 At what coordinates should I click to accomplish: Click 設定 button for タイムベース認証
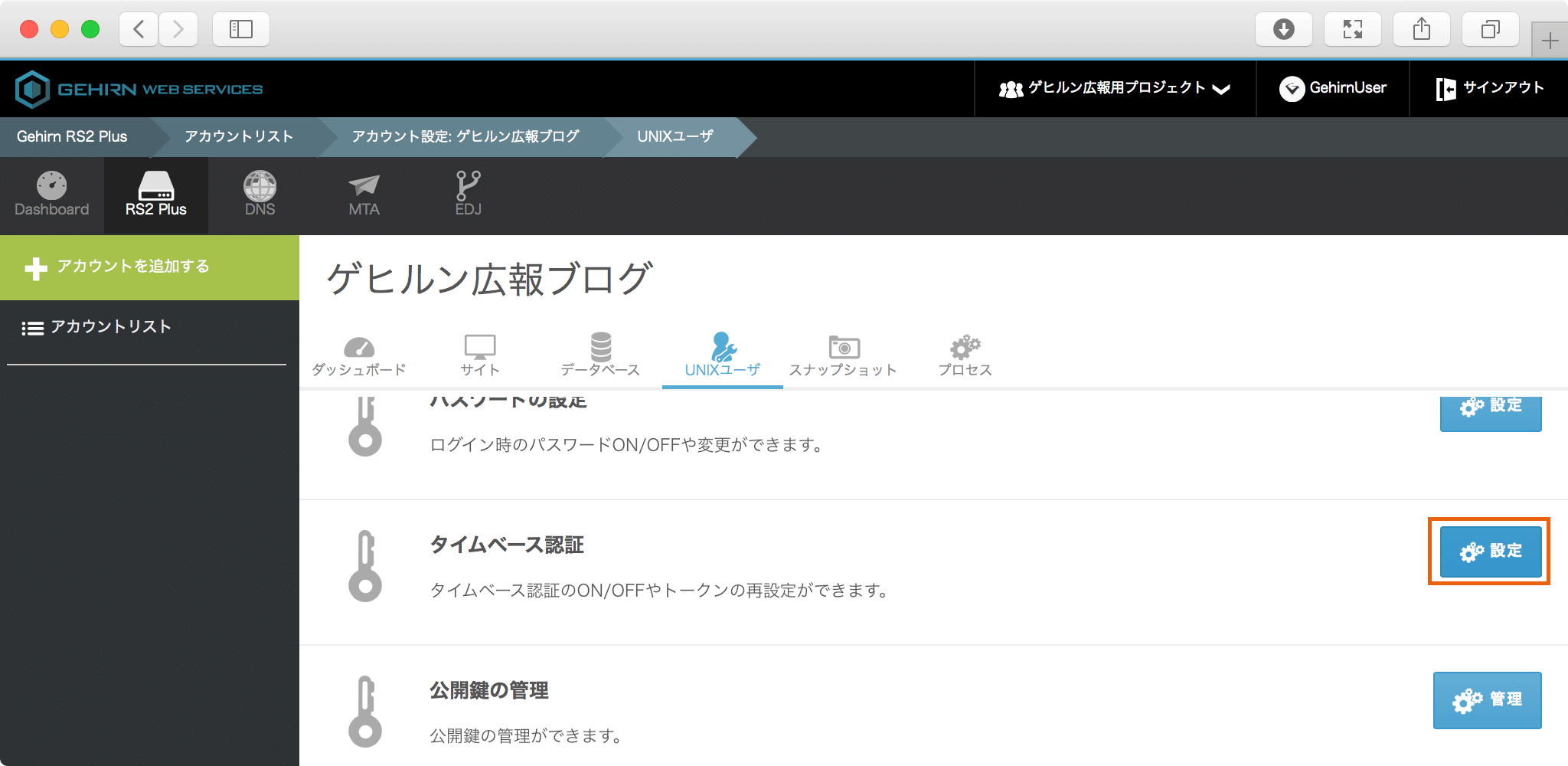(1490, 552)
